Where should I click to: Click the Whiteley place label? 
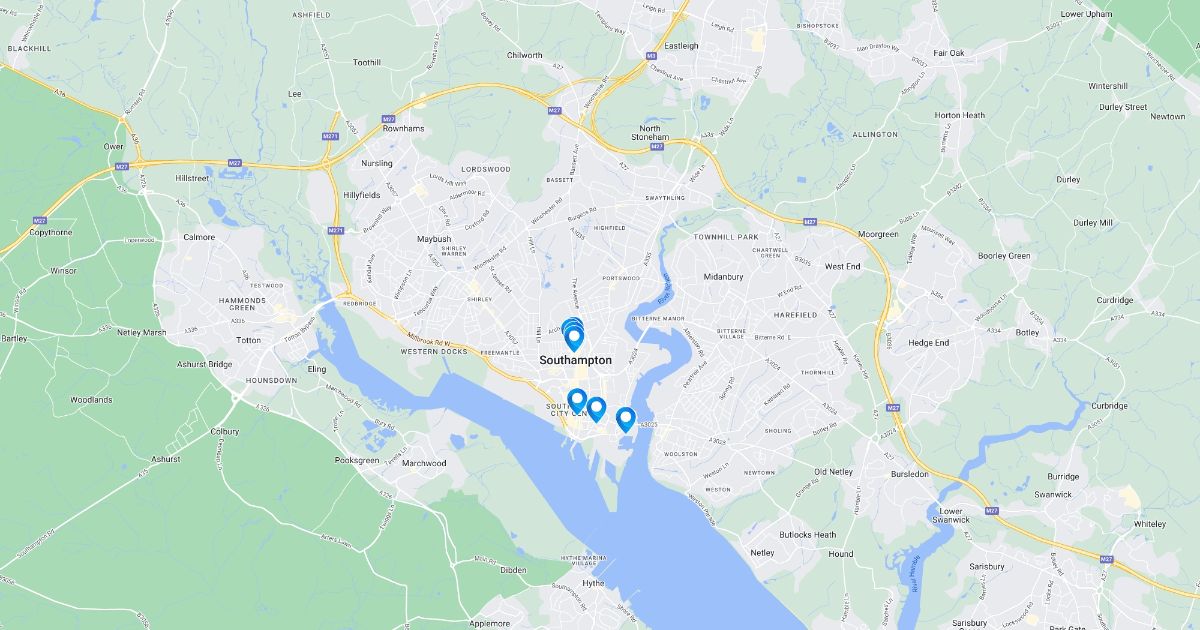(x=1149, y=524)
